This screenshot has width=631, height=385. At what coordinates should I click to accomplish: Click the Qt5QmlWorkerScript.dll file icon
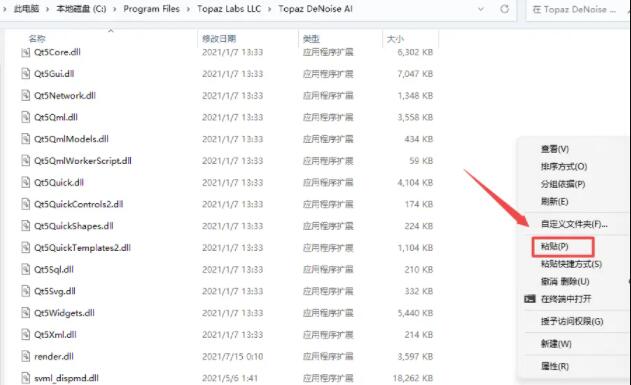click(x=25, y=161)
